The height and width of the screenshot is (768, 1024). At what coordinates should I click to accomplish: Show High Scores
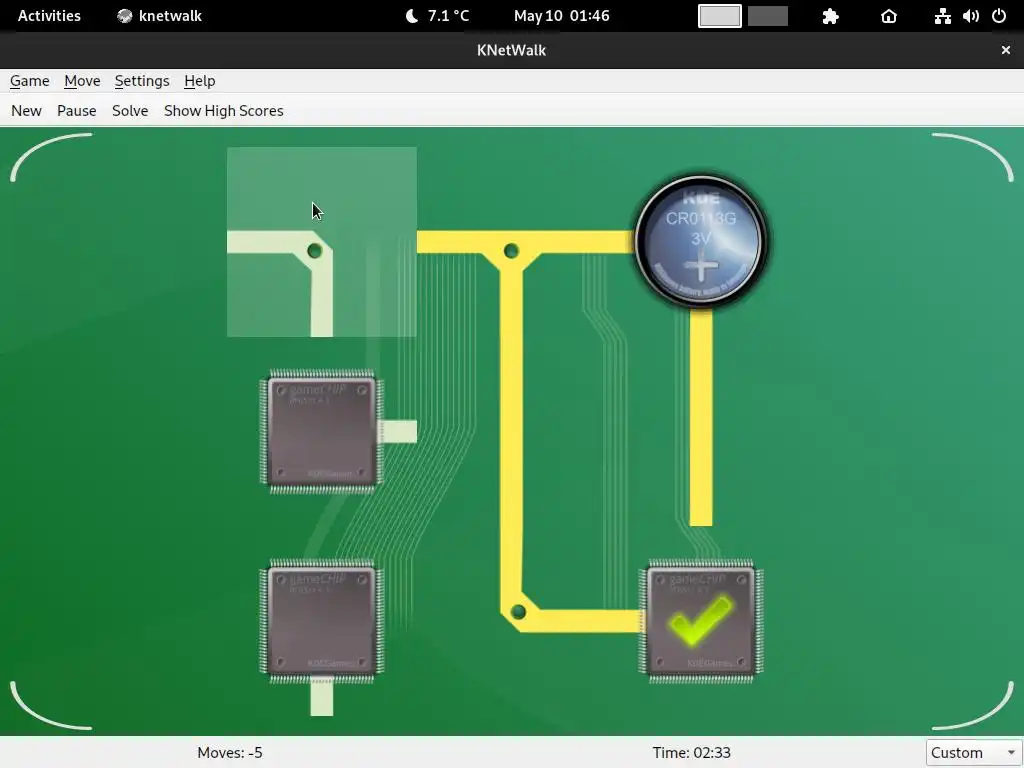click(x=223, y=110)
